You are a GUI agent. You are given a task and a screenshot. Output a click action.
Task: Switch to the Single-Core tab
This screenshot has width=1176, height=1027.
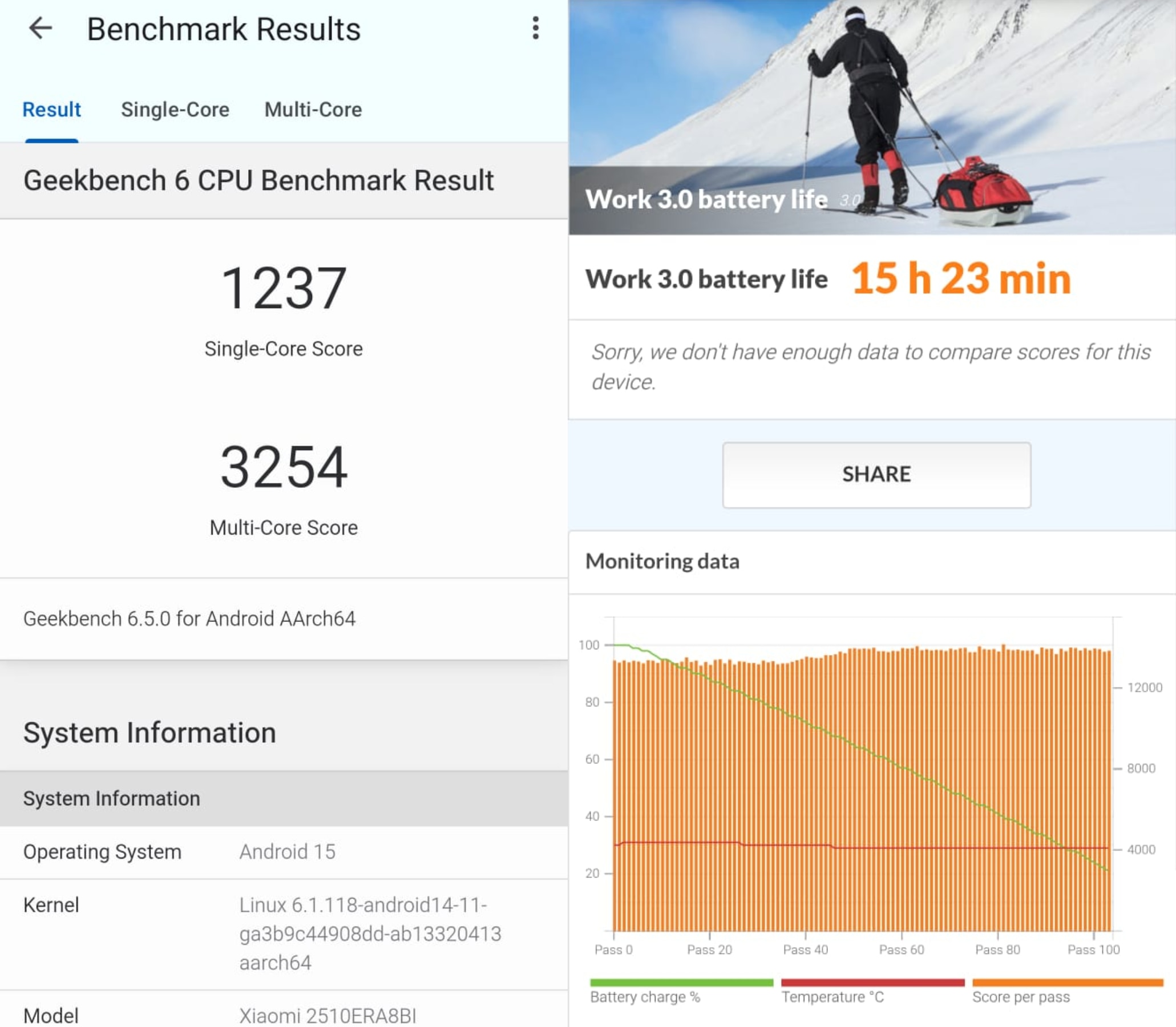click(173, 110)
